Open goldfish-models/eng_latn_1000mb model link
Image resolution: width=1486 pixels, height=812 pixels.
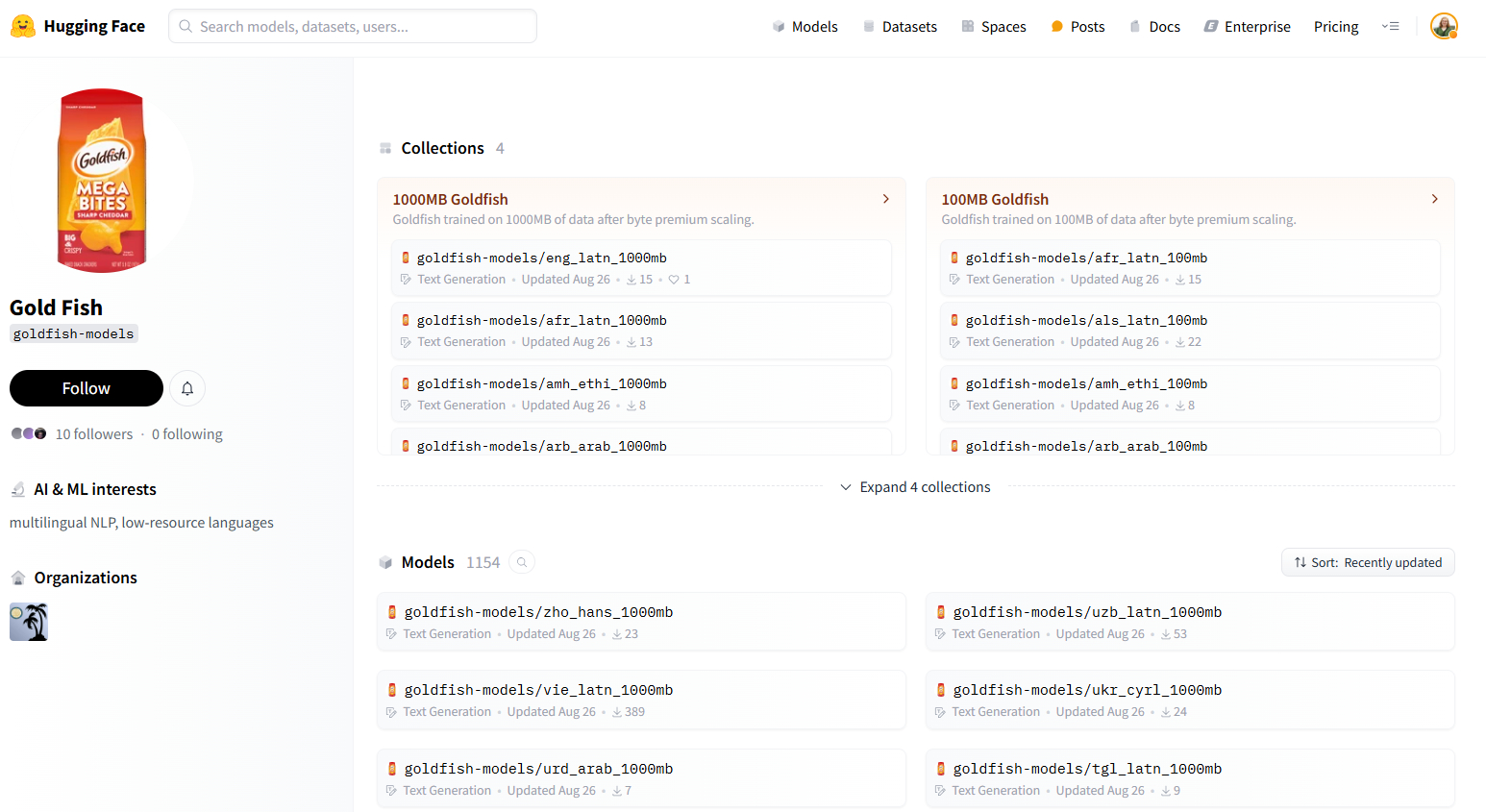click(541, 258)
